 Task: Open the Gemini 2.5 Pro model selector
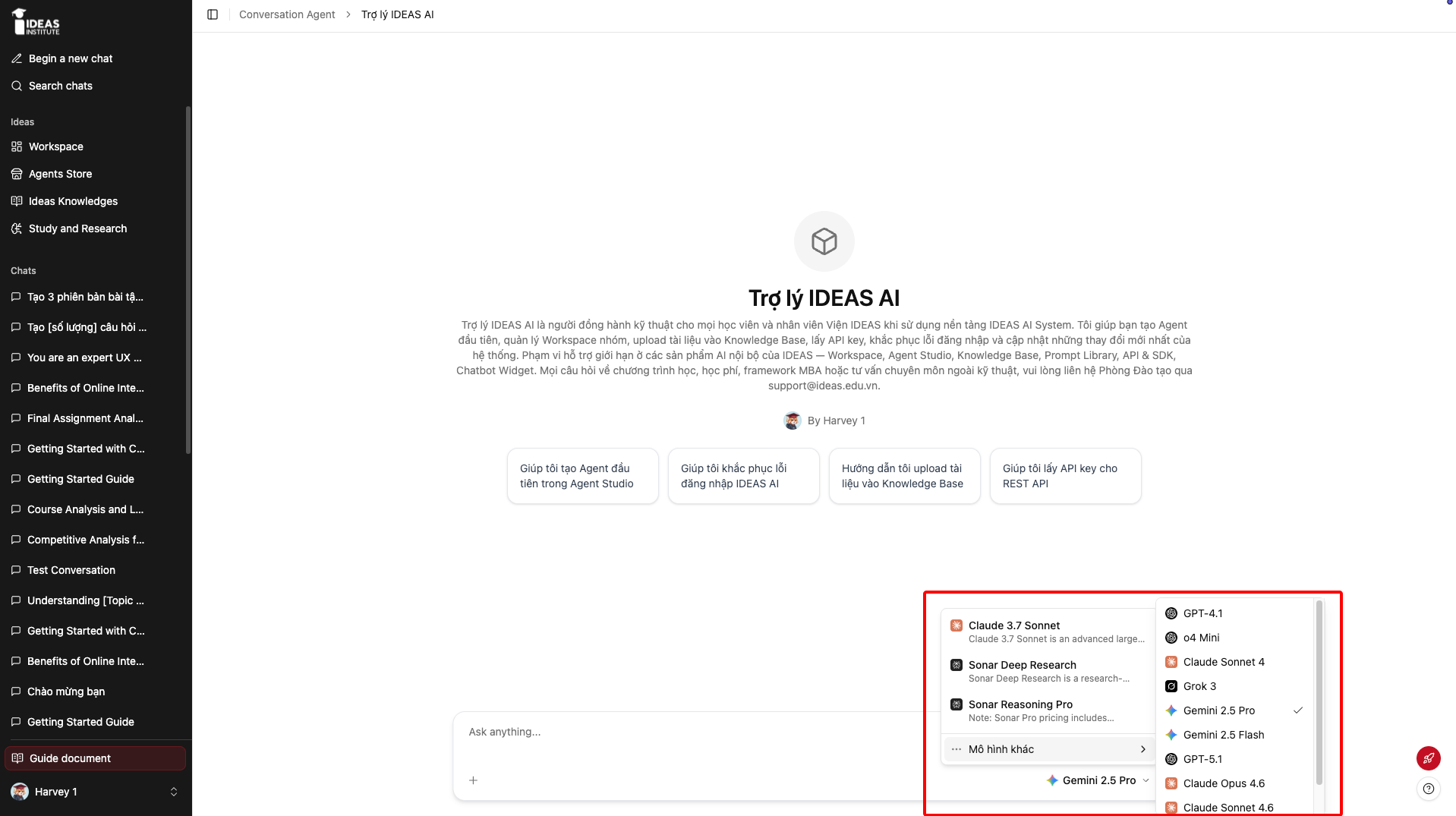click(1098, 780)
